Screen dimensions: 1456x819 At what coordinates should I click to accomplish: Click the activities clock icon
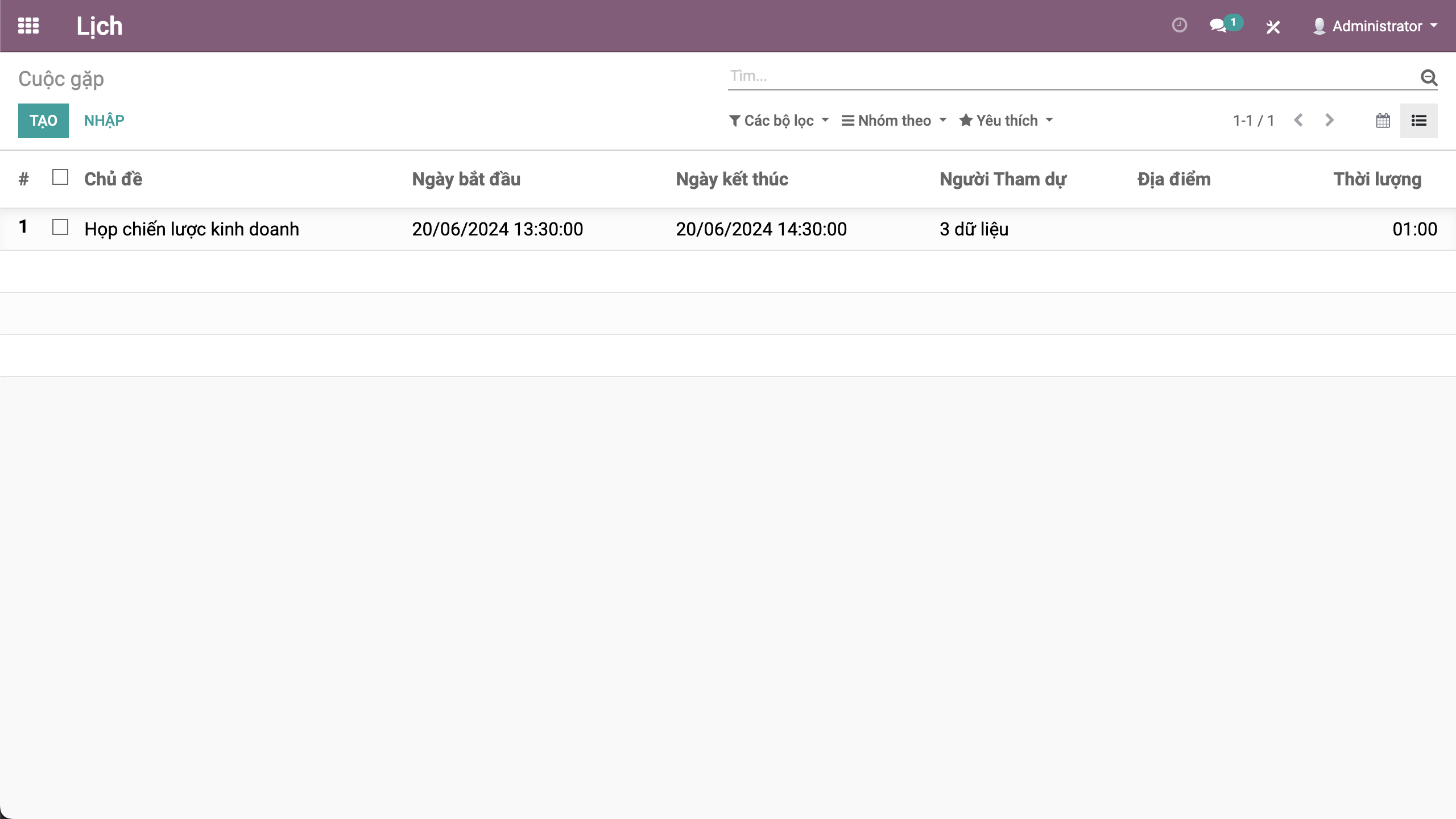pyautogui.click(x=1179, y=26)
